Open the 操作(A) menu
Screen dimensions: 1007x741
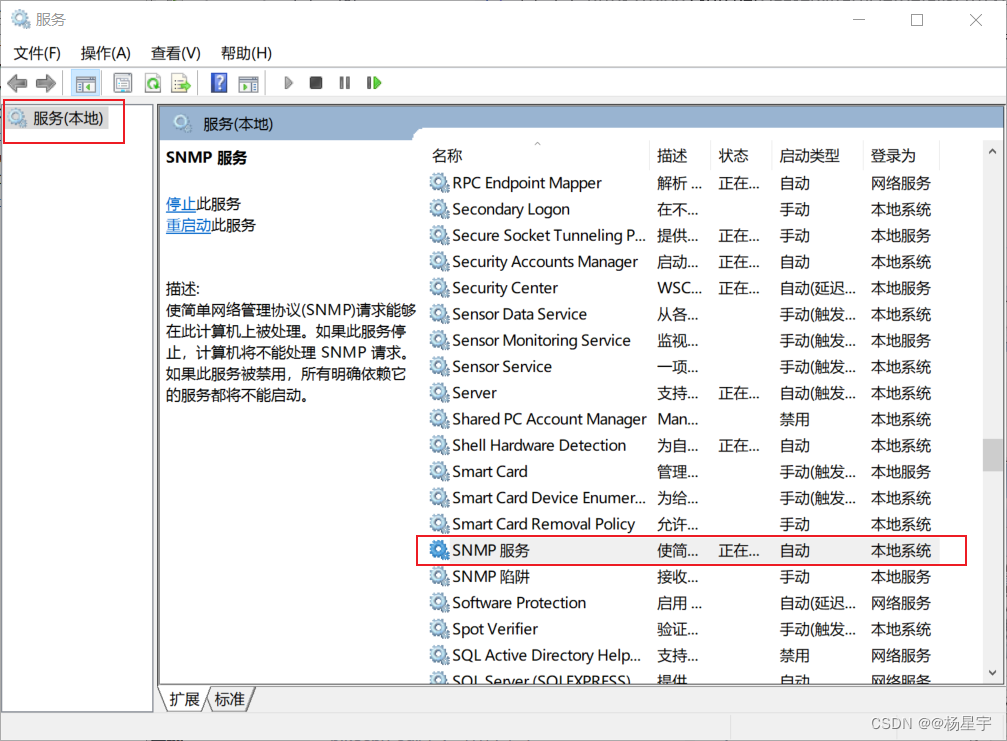(105, 53)
